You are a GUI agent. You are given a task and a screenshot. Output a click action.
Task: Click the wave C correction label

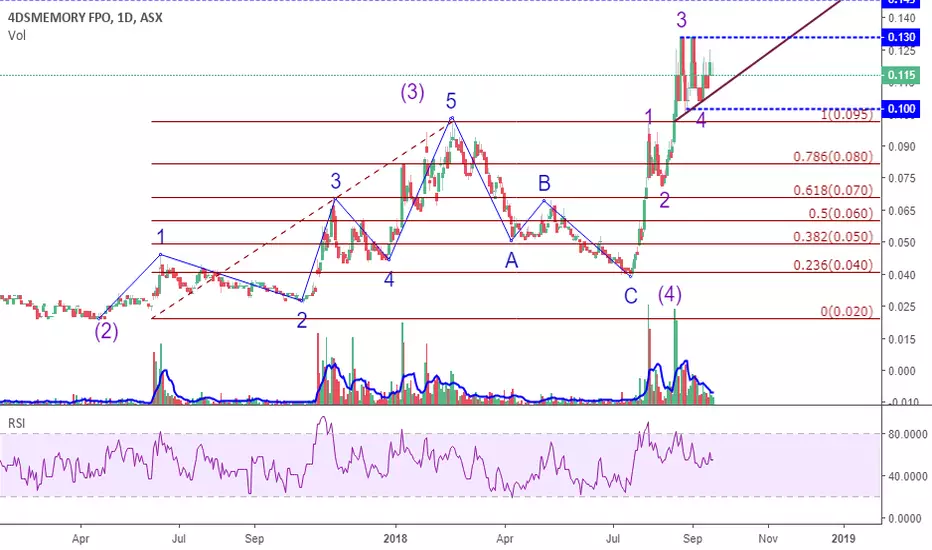point(631,296)
